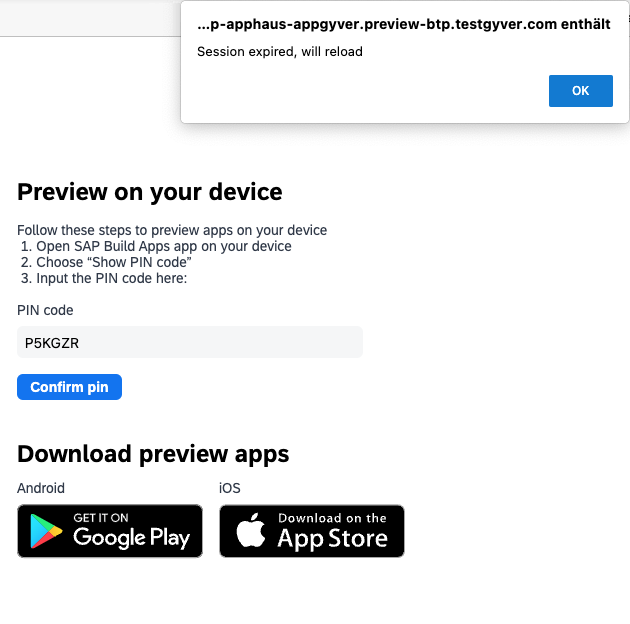Click the 'Follow these steps' intro text
Image resolution: width=630 pixels, height=624 pixels.
click(172, 230)
